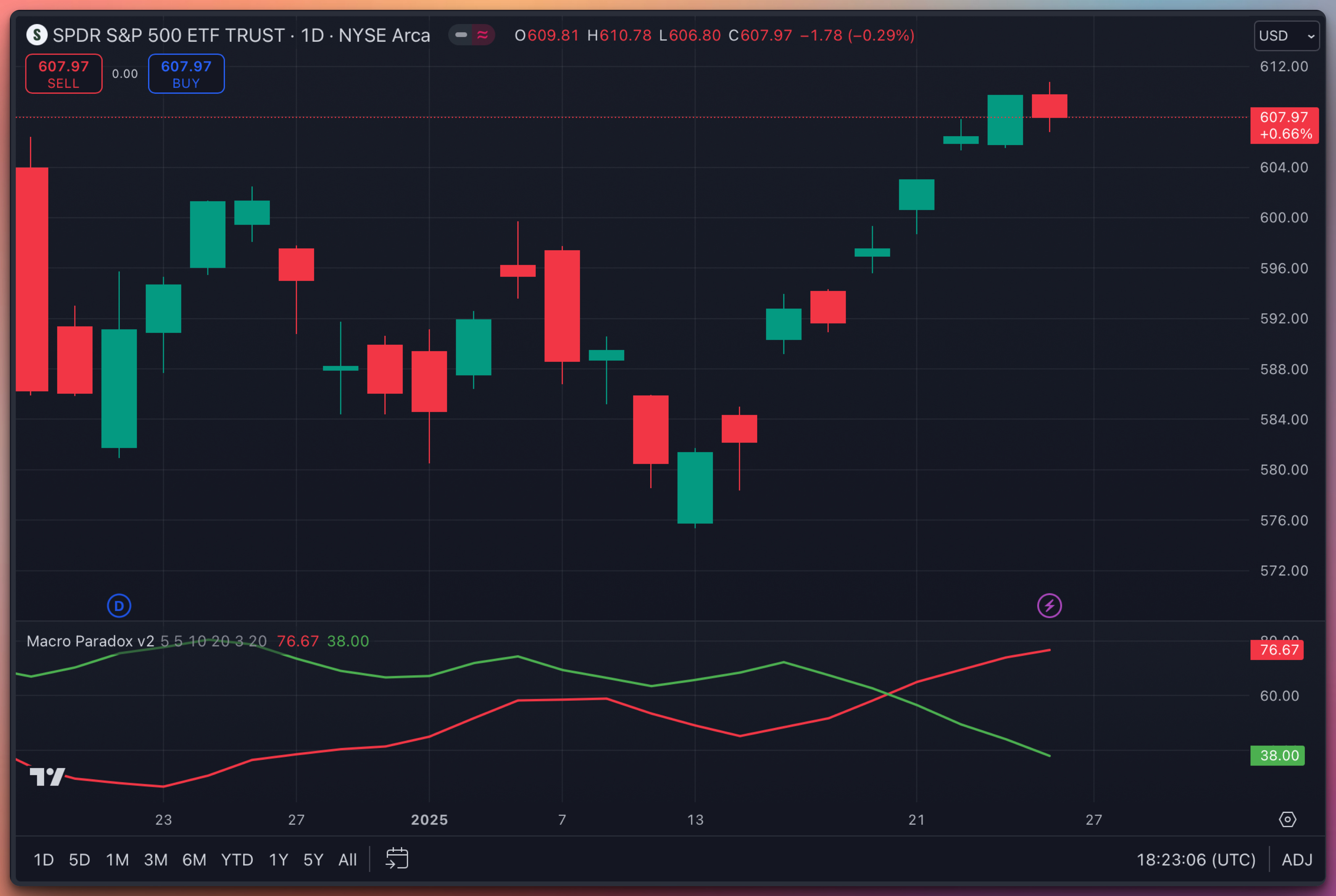Select the 1D time range
The image size is (1336, 896).
point(43,859)
